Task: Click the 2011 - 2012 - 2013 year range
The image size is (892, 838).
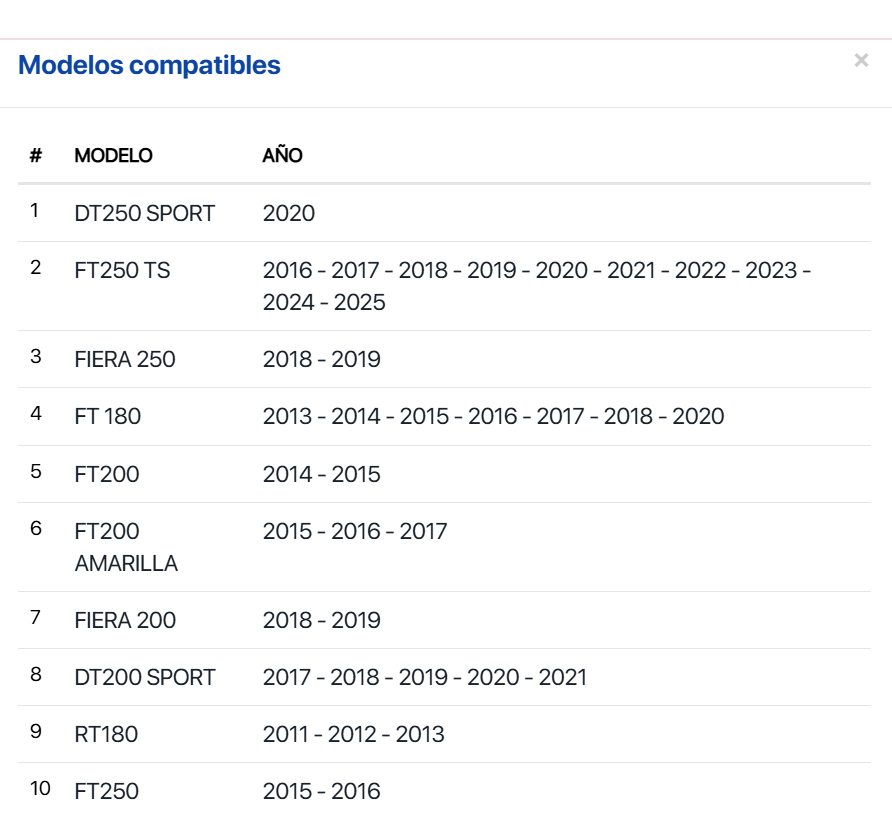Action: (x=353, y=735)
